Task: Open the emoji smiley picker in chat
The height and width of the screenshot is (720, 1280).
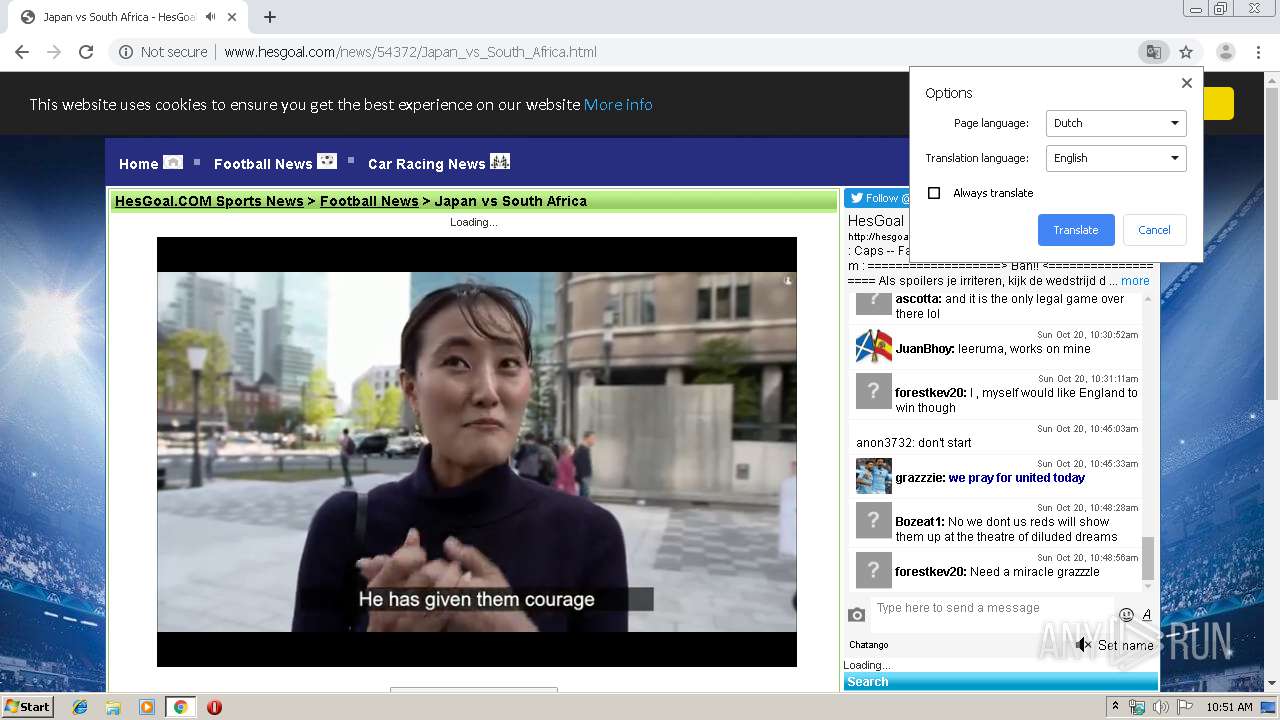Action: pos(1126,615)
